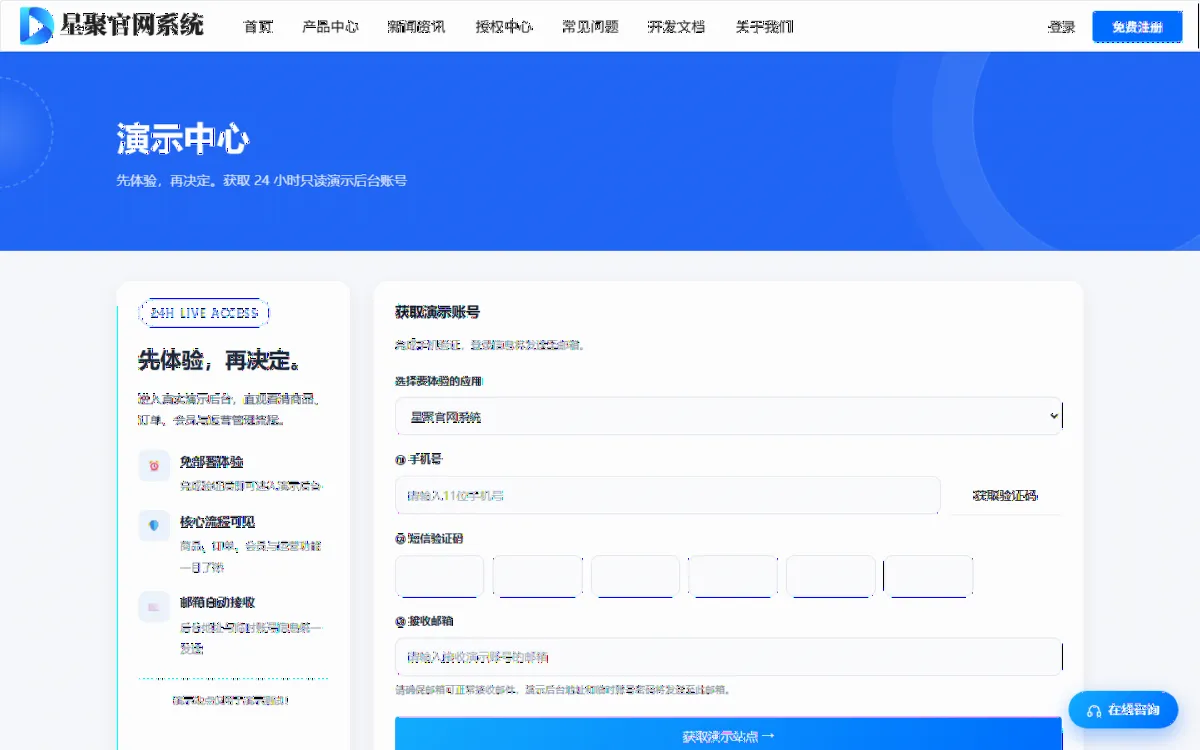Click the 演示中心 page heading
Viewport: 1200px width, 750px height.
point(183,139)
